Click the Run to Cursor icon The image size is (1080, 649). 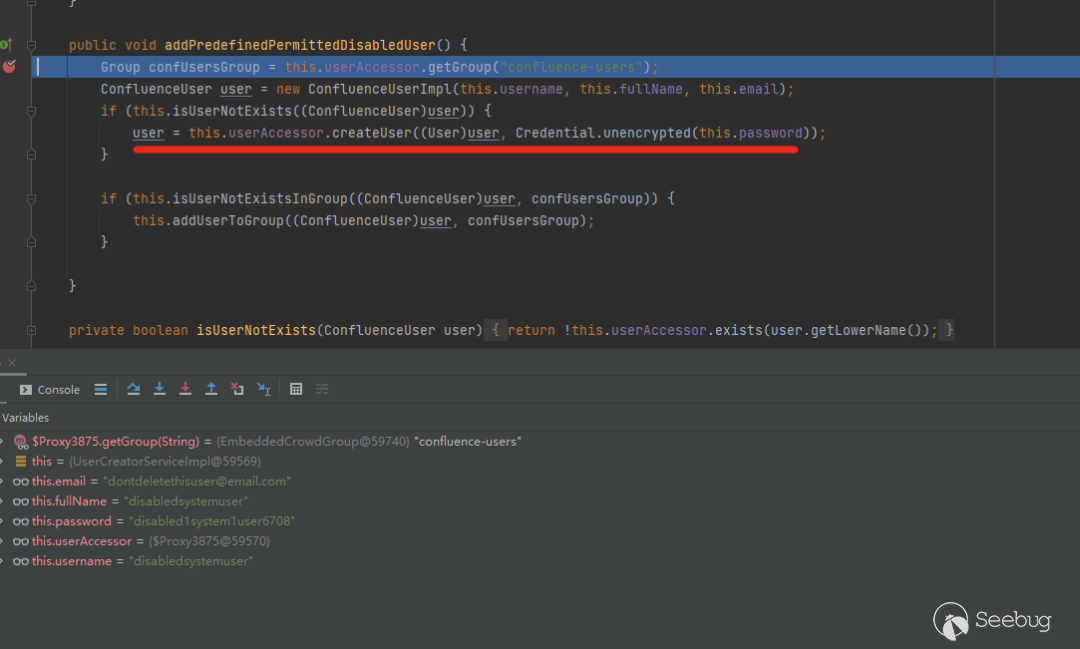click(264, 389)
